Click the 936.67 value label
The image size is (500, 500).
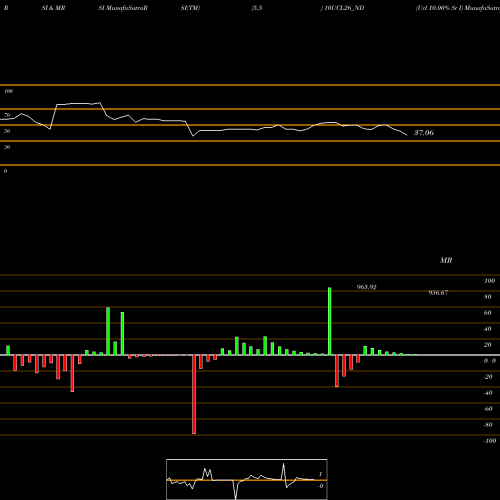pyautogui.click(x=438, y=293)
